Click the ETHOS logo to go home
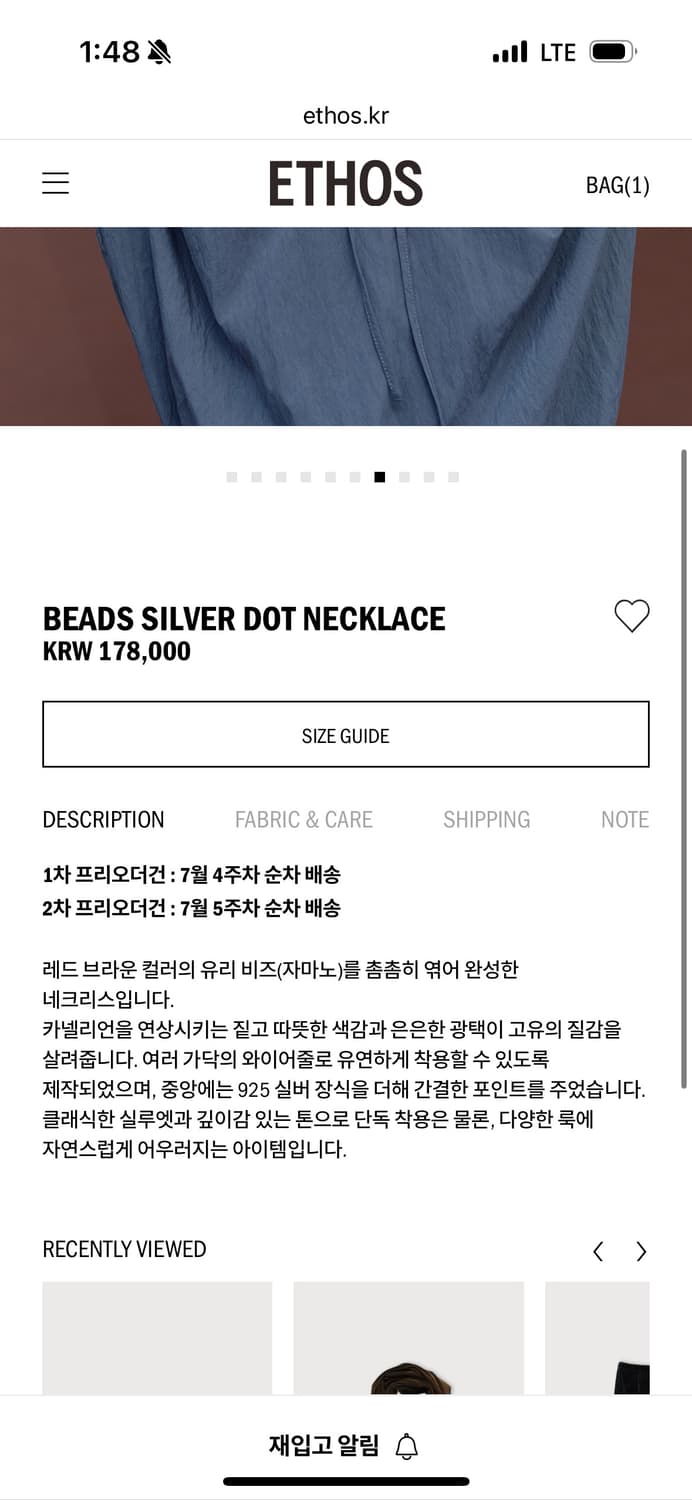Viewport: 692px width, 1500px height. coord(346,183)
